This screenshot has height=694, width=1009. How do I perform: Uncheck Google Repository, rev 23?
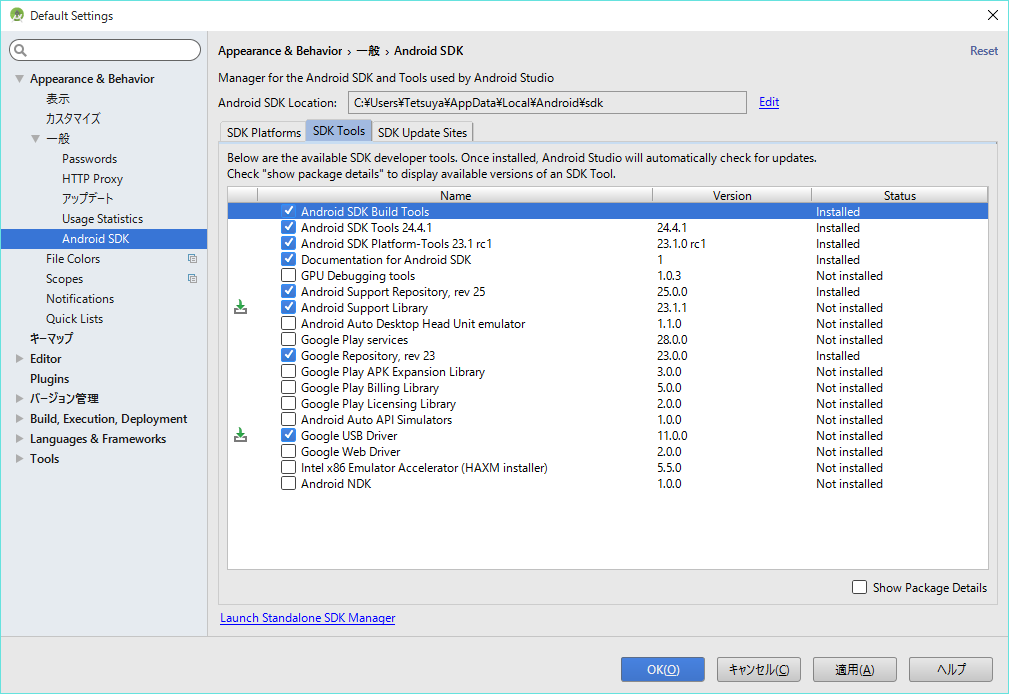tap(288, 355)
